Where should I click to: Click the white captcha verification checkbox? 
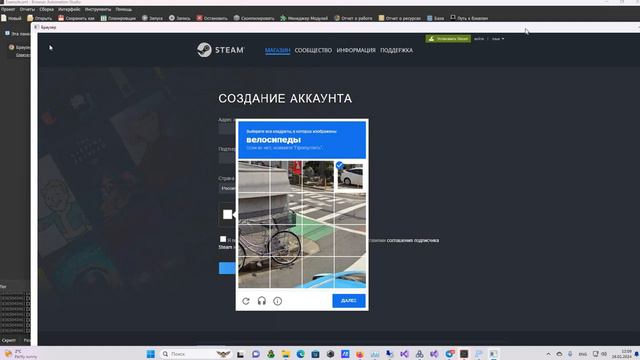coord(228,214)
